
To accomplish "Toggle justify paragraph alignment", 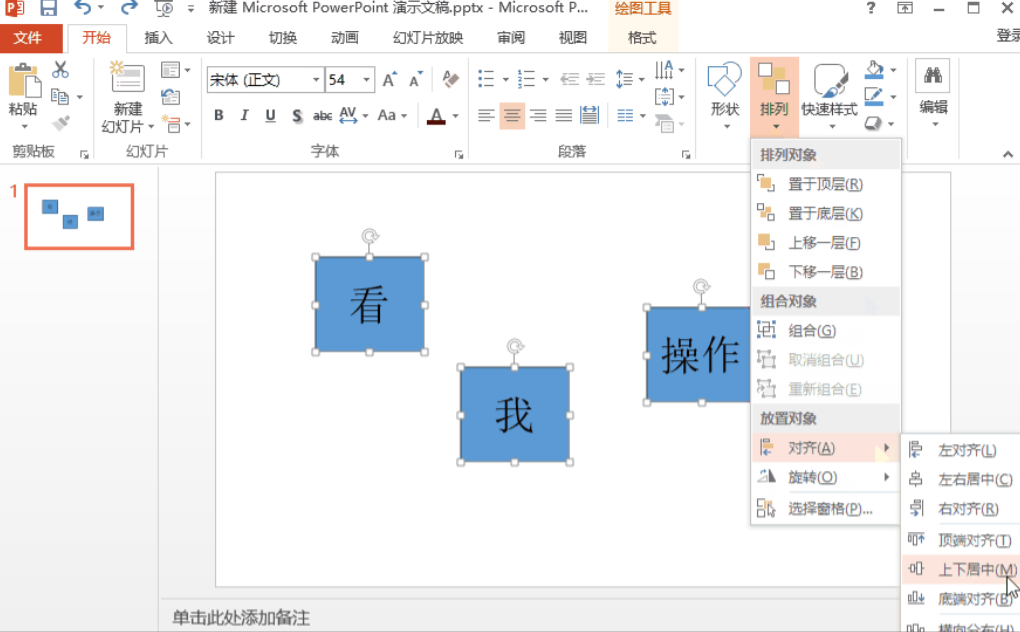I will [564, 116].
